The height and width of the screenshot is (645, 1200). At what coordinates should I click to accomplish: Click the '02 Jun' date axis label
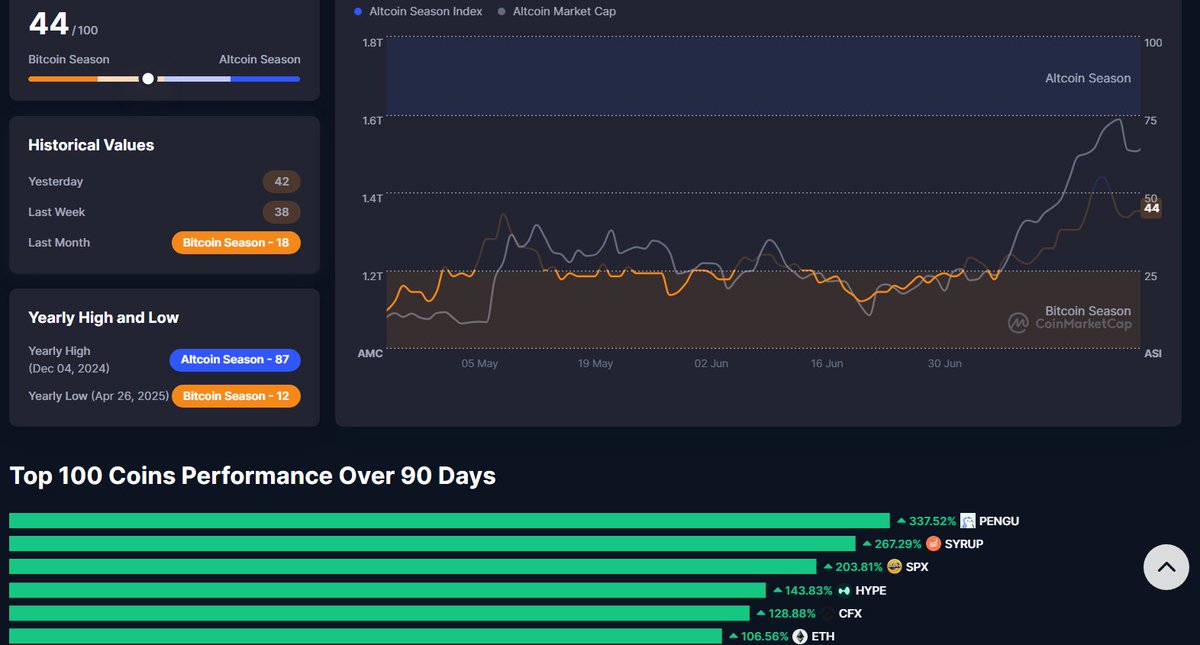[x=711, y=364]
